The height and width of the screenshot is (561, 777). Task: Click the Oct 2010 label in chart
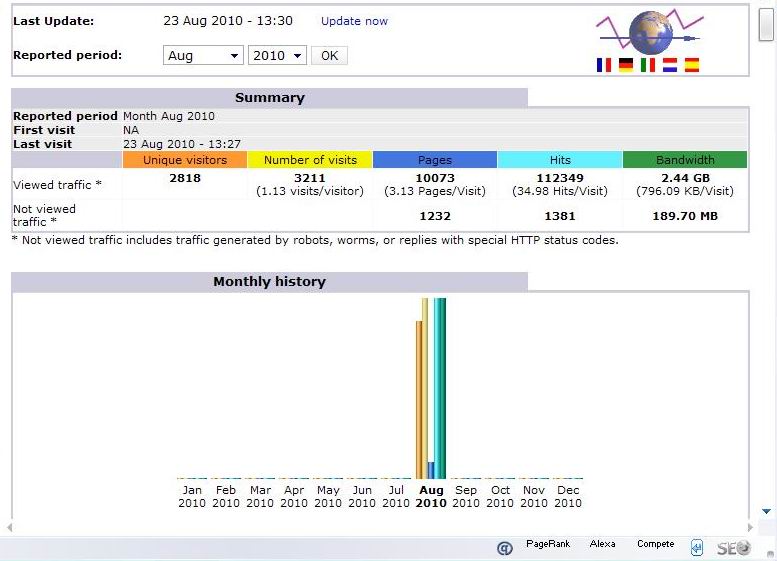coord(500,496)
